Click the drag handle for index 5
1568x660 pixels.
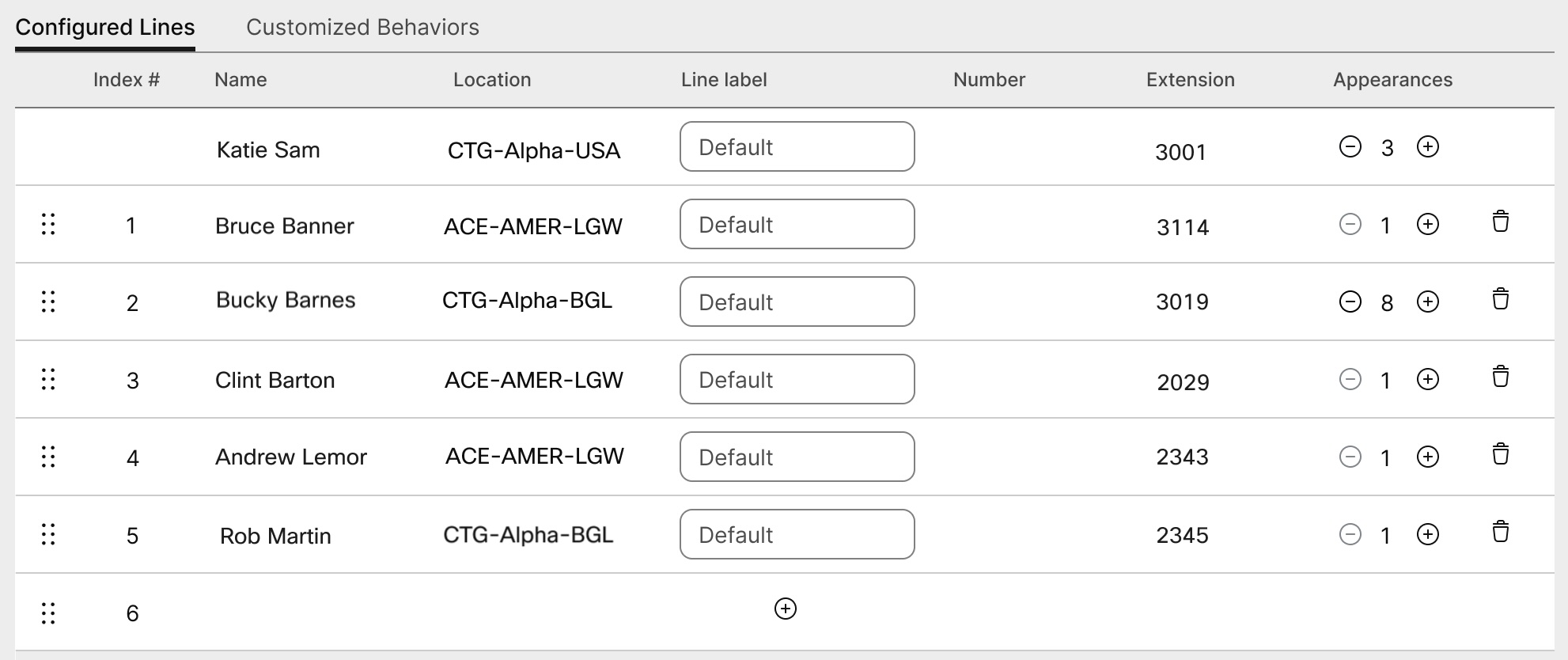click(x=48, y=534)
